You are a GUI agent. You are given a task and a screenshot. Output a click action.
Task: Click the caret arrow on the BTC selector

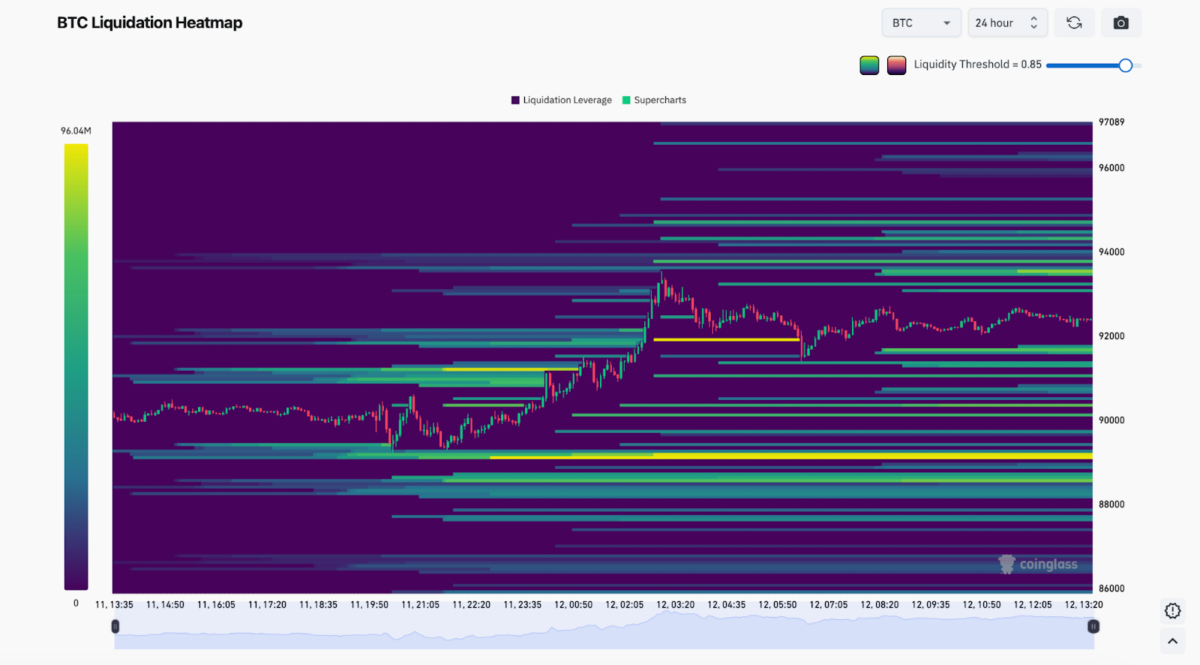coord(947,22)
